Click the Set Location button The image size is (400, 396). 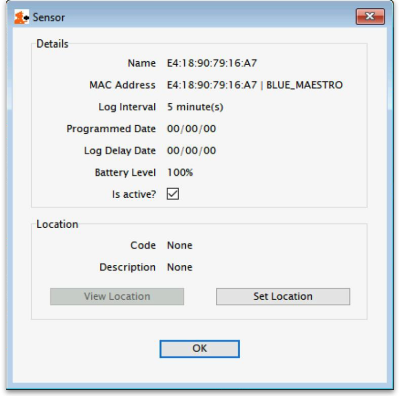coord(283,296)
